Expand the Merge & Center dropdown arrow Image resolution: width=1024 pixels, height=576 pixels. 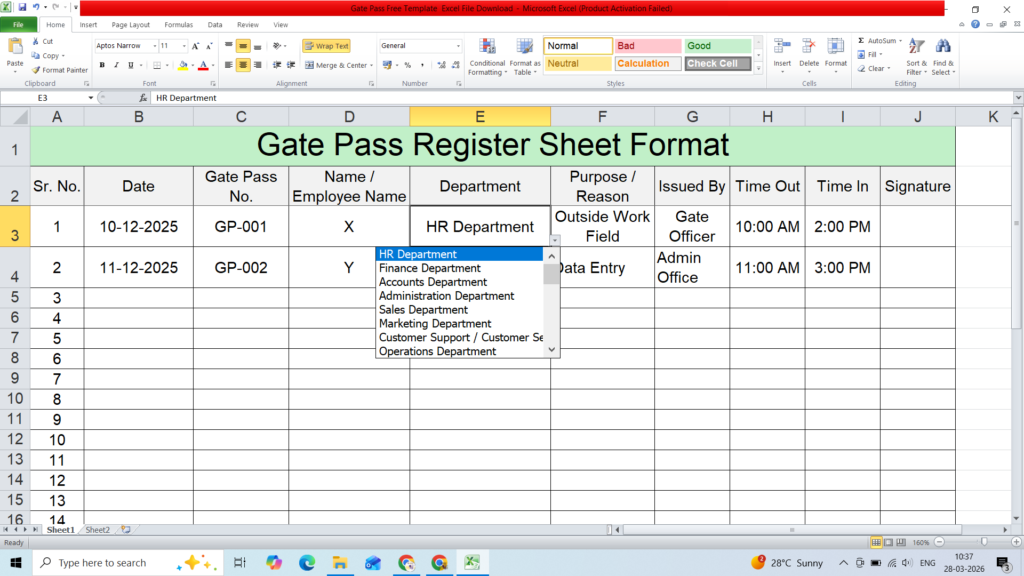click(x=372, y=65)
